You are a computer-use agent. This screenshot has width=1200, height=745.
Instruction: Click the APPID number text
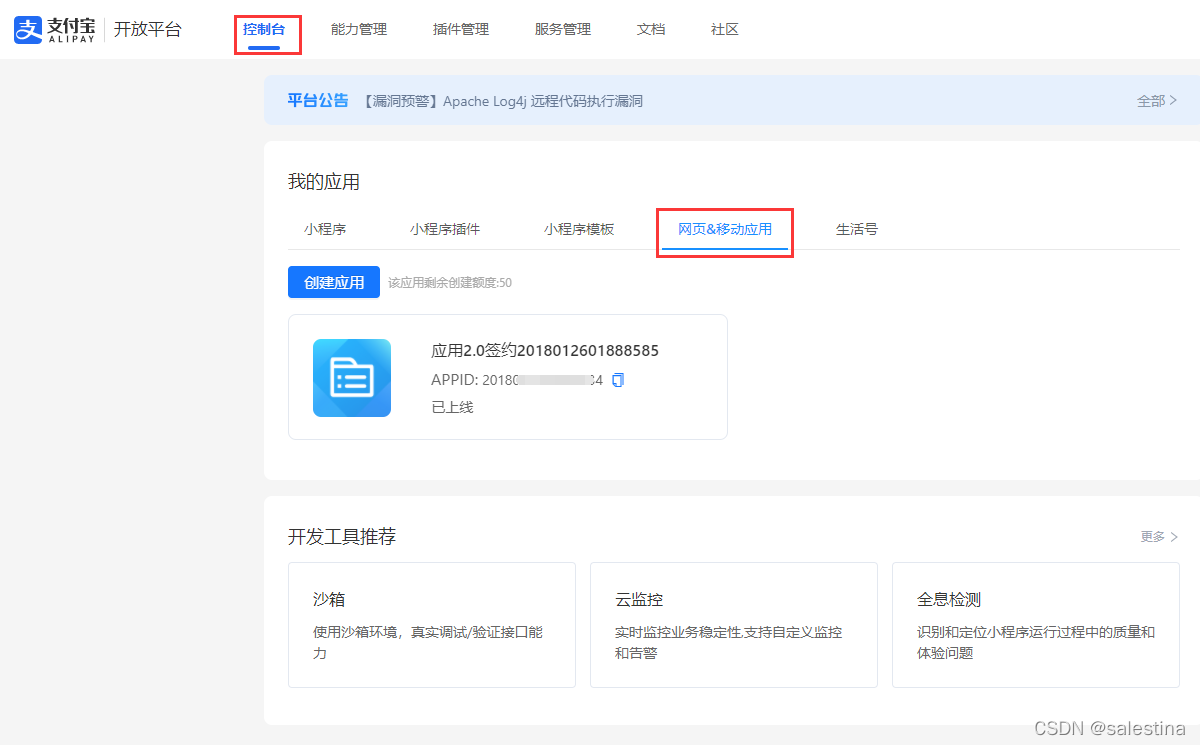click(x=543, y=380)
